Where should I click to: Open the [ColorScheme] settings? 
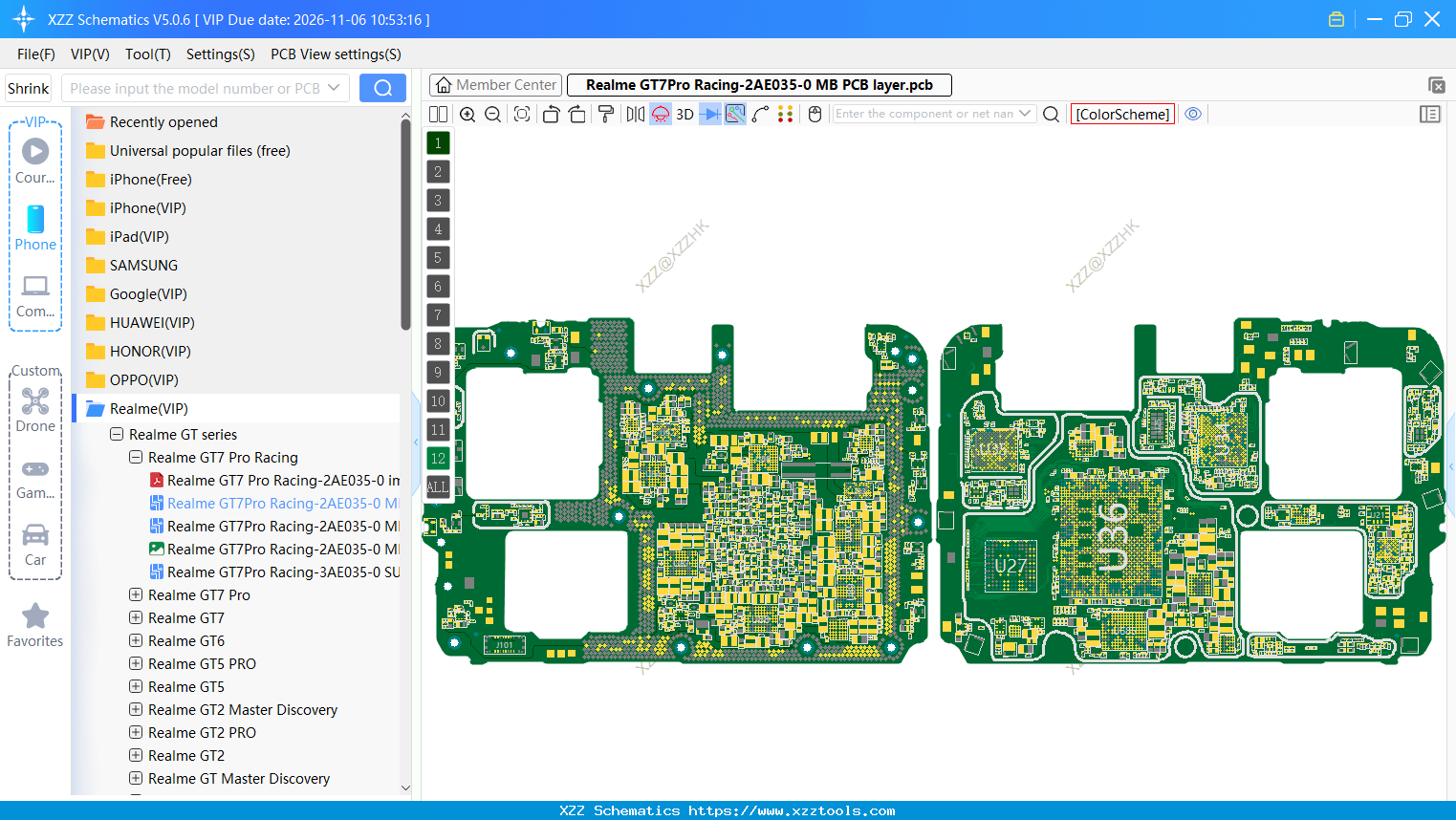[1122, 113]
